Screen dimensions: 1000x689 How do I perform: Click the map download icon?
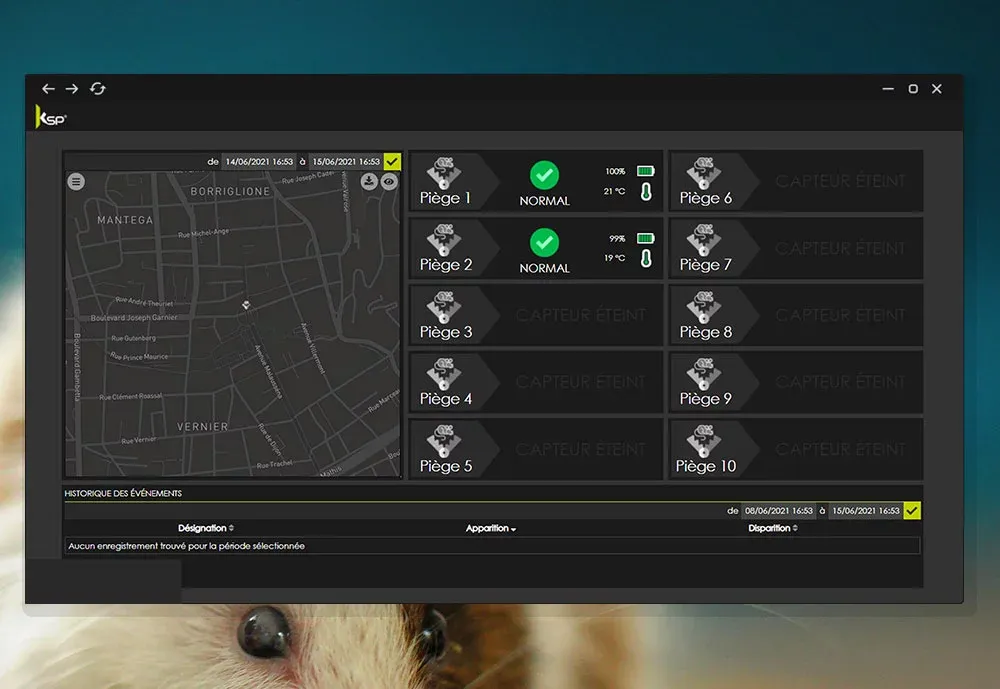coord(370,182)
